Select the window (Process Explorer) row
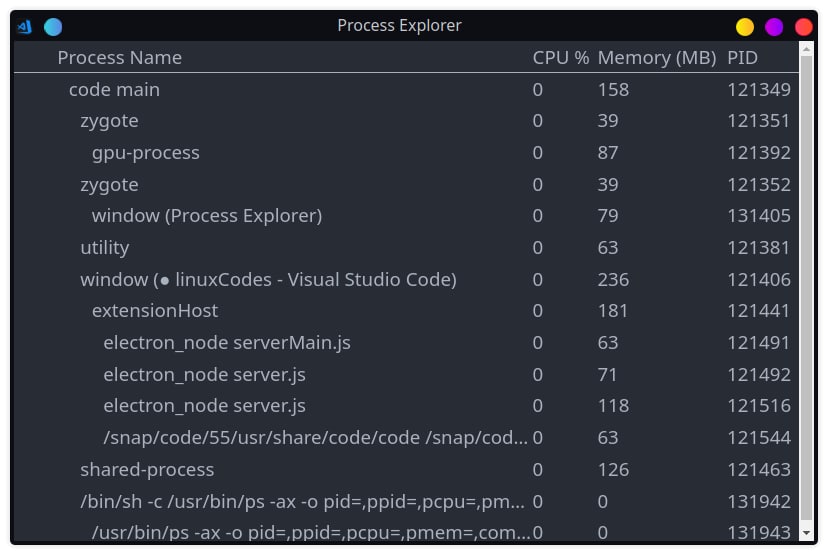The width and height of the screenshot is (828, 555). (406, 216)
